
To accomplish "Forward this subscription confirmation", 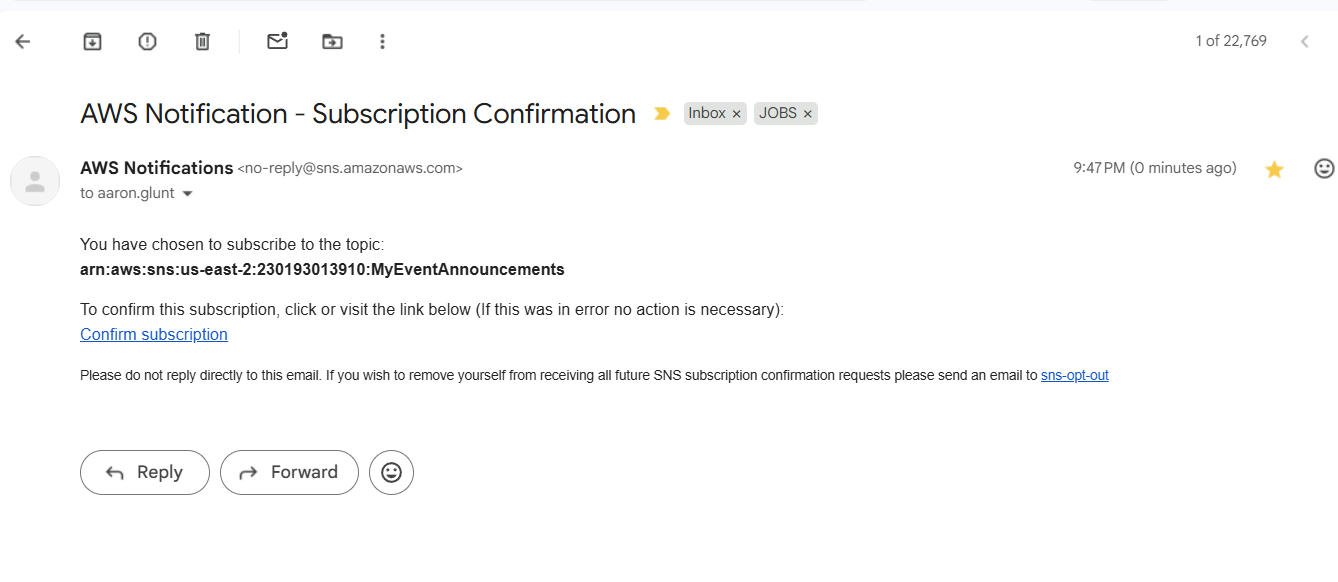I will (x=289, y=472).
